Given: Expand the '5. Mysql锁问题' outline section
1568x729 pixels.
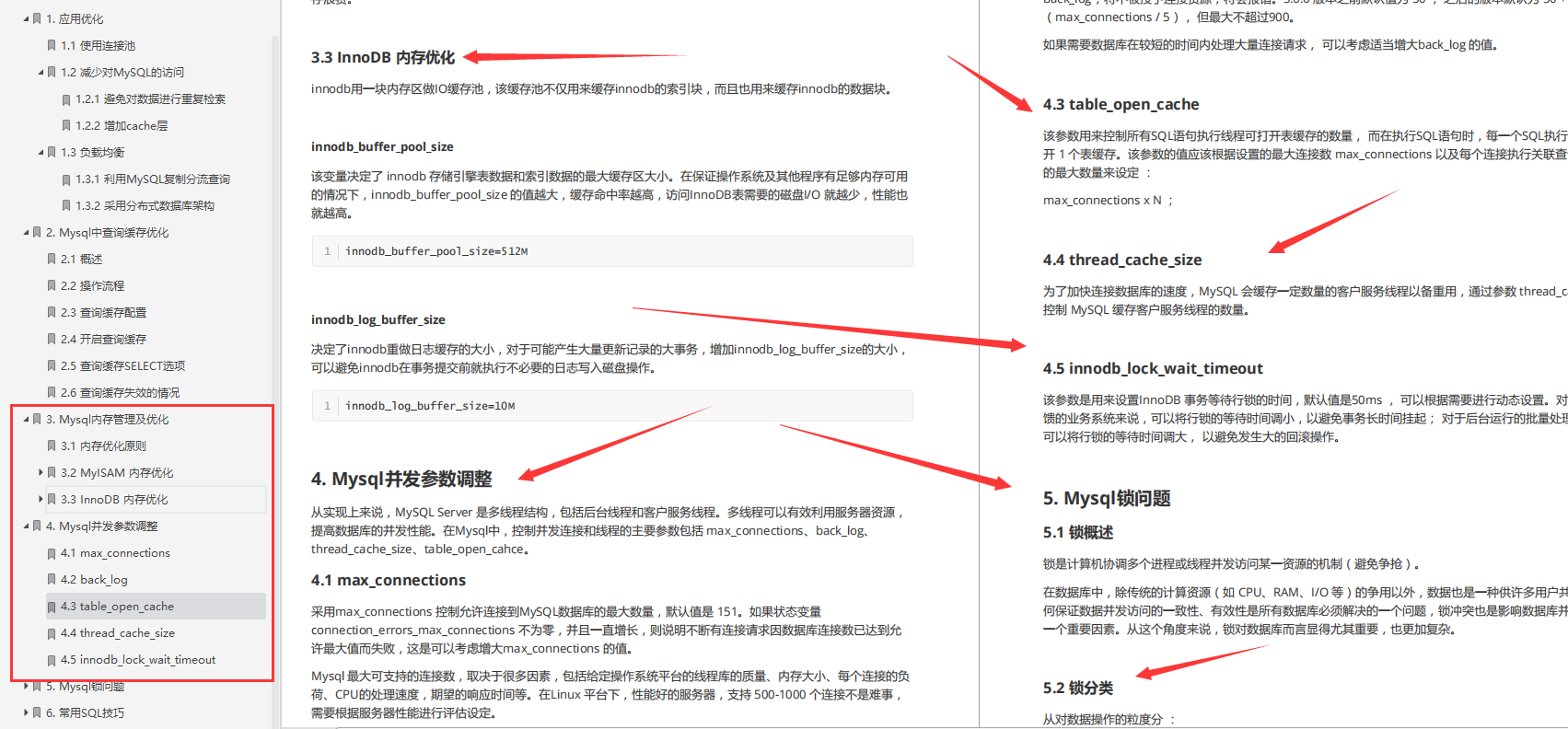Looking at the screenshot, I should click(x=26, y=686).
